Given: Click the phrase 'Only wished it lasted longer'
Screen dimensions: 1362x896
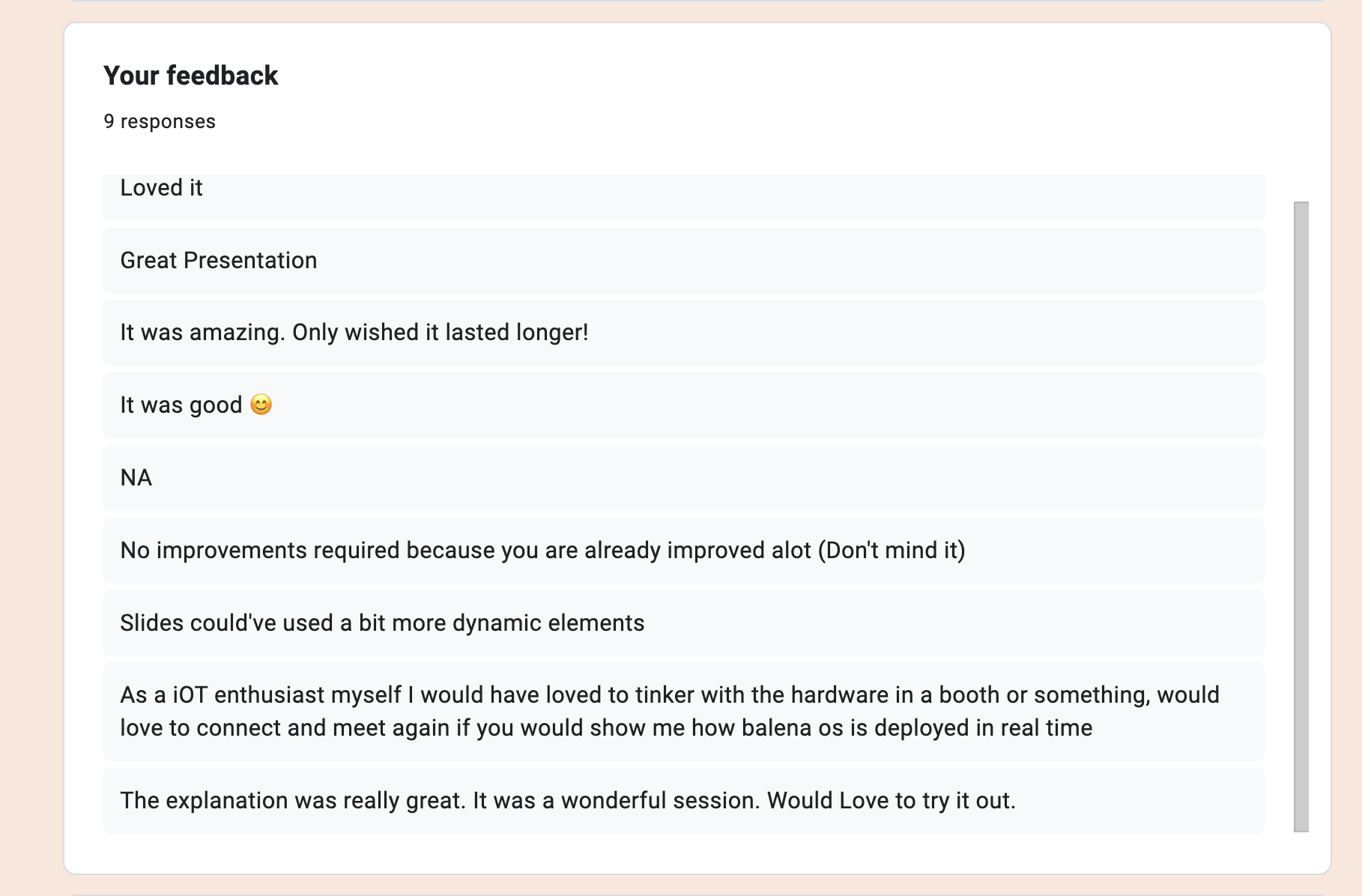Looking at the screenshot, I should pos(442,333).
